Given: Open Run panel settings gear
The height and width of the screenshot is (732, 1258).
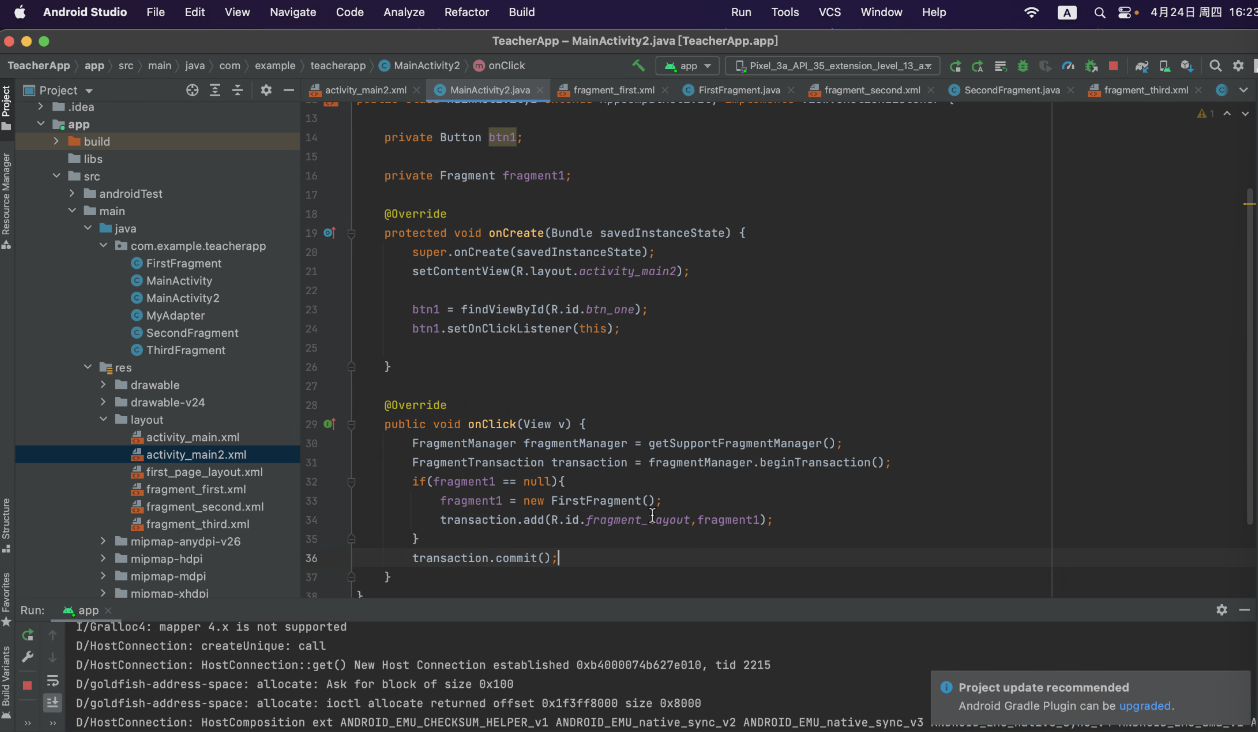Looking at the screenshot, I should [x=1221, y=610].
